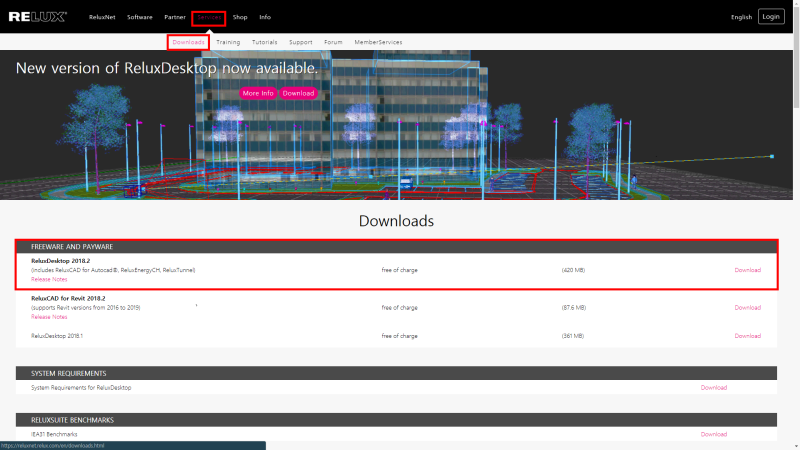
Task: Click the vertical page scrollbar thumb
Action: coord(796,56)
